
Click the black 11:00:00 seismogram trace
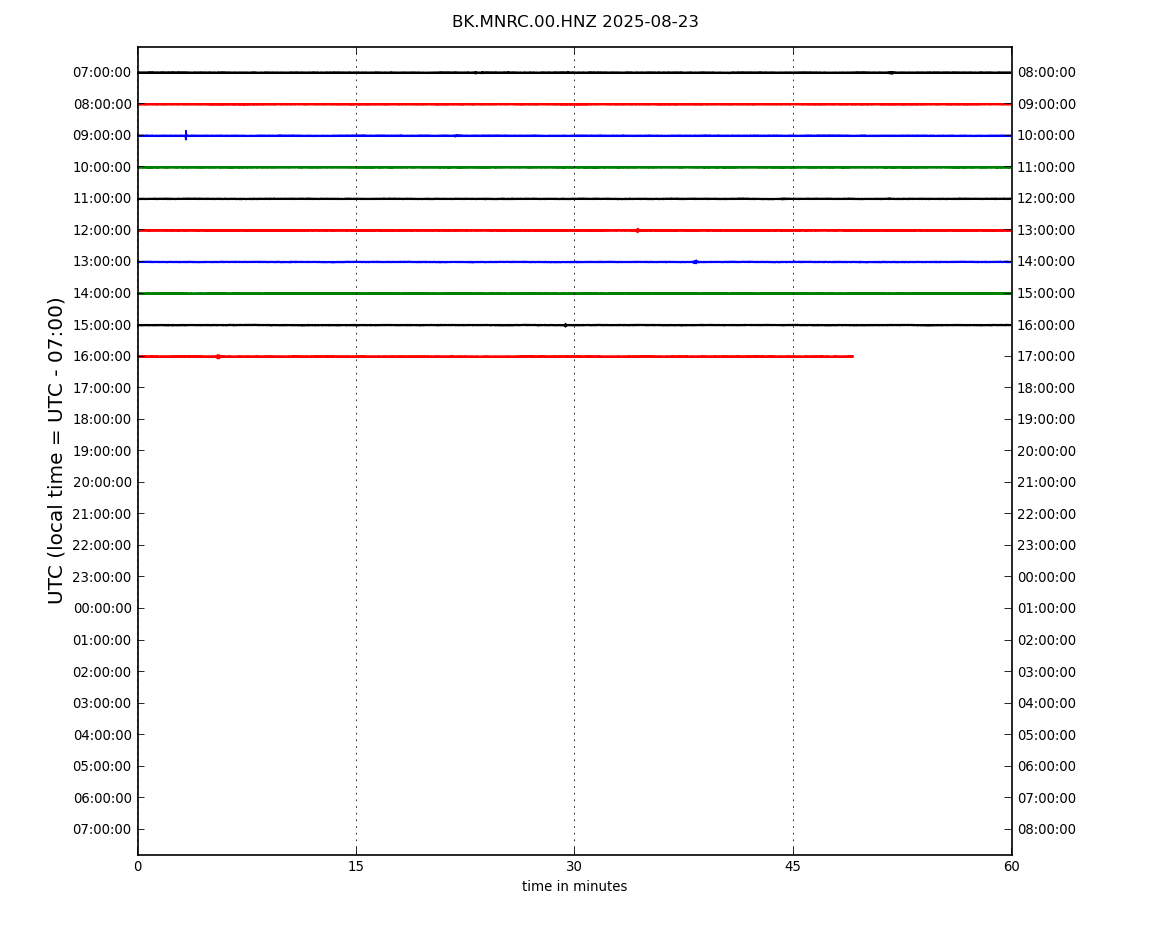coord(574,199)
